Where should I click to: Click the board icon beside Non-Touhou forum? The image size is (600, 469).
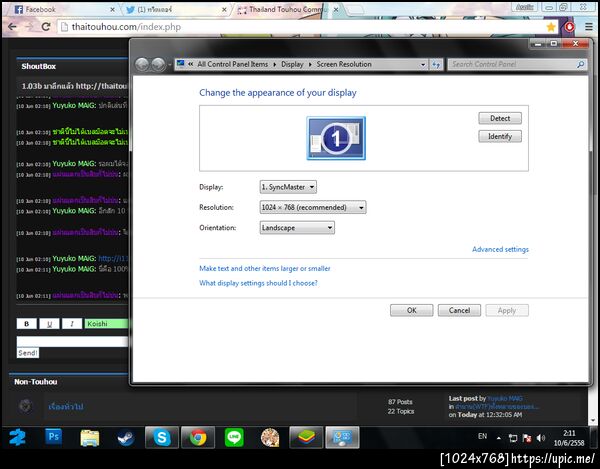(x=25, y=406)
